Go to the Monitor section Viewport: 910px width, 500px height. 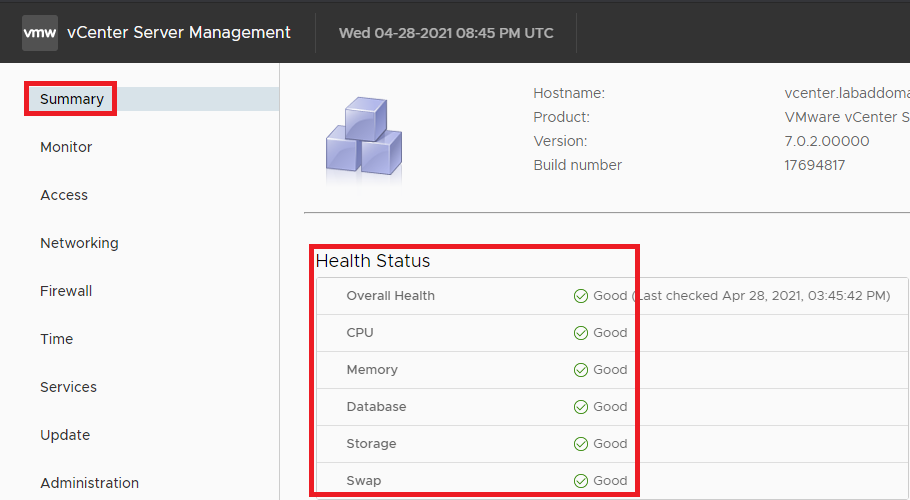point(66,147)
